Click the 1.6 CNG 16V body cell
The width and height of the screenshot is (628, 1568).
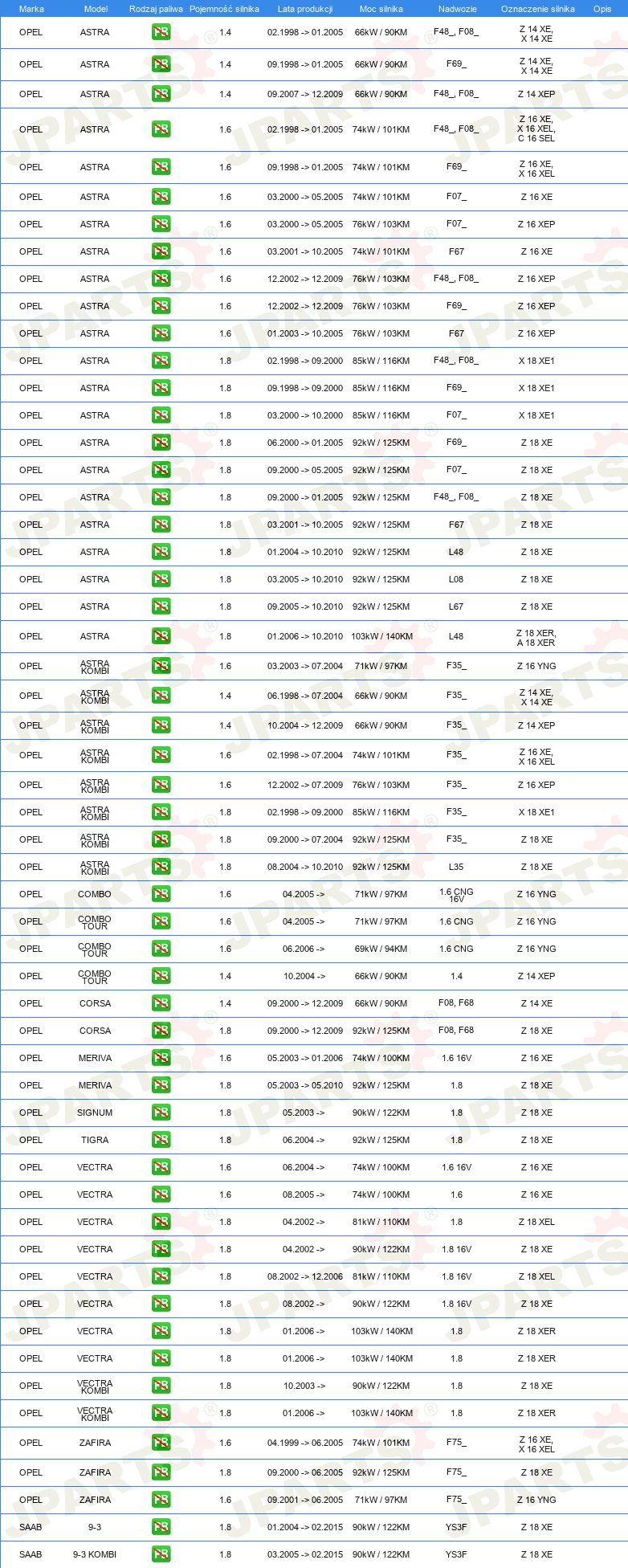point(456,895)
